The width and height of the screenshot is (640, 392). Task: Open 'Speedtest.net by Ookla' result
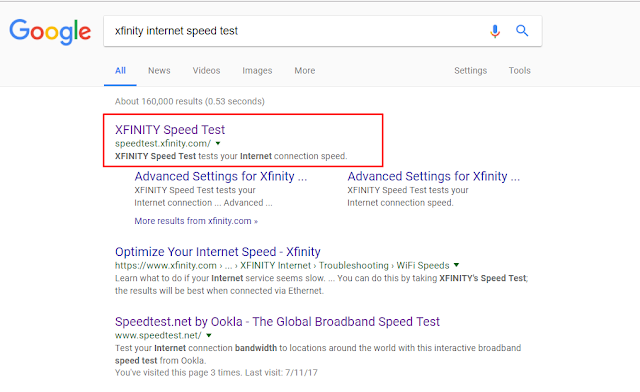point(277,322)
